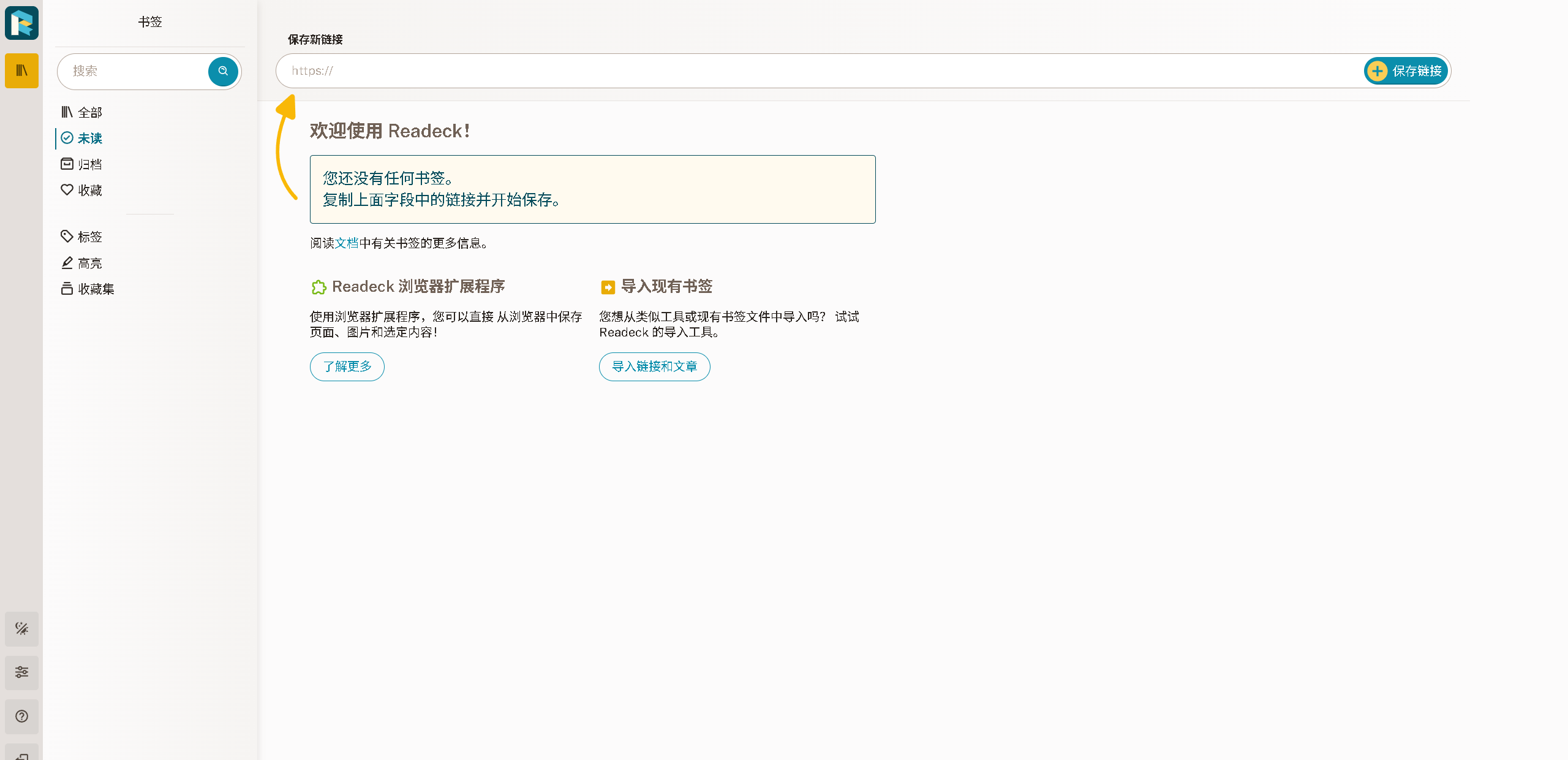Click the import arrow icon

pyautogui.click(x=608, y=287)
